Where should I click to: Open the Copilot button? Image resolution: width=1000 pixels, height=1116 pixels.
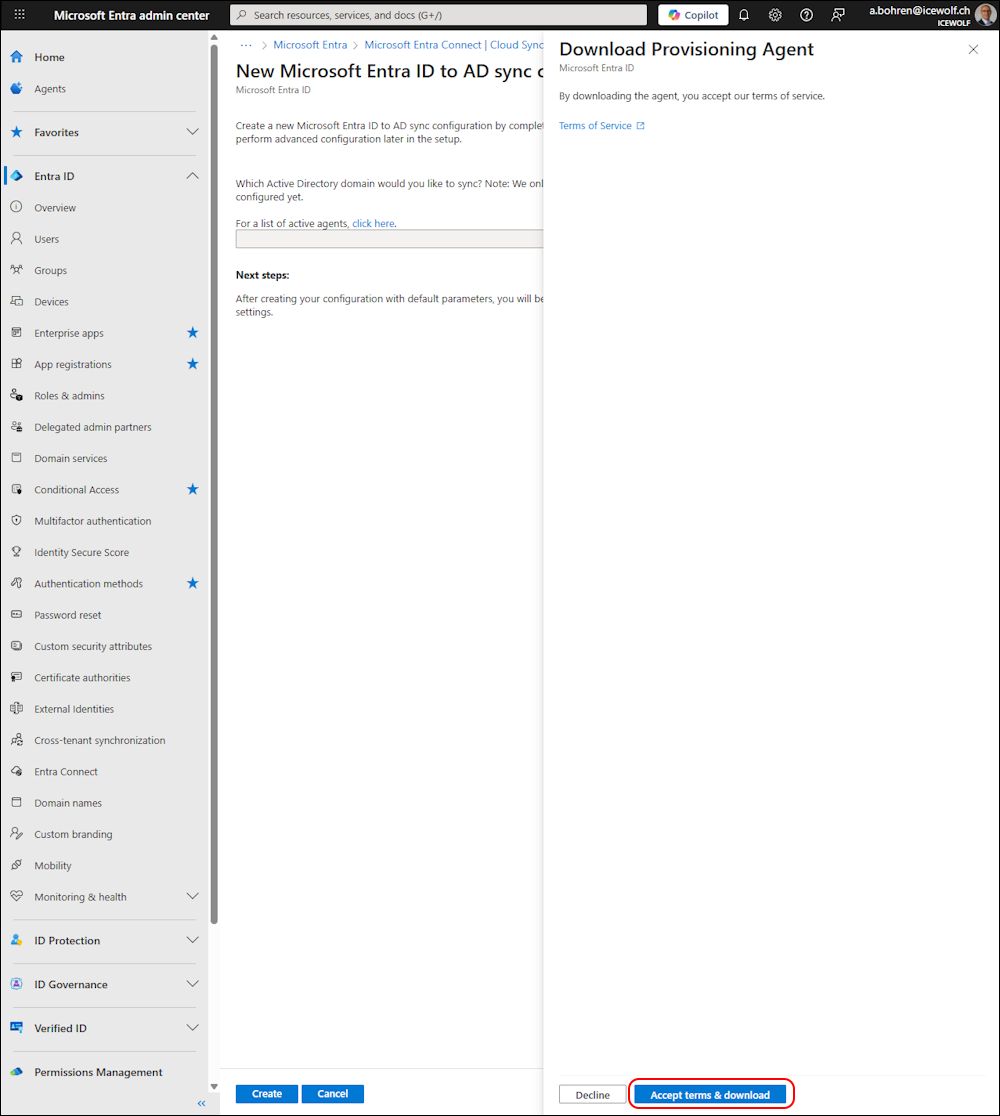(x=693, y=15)
